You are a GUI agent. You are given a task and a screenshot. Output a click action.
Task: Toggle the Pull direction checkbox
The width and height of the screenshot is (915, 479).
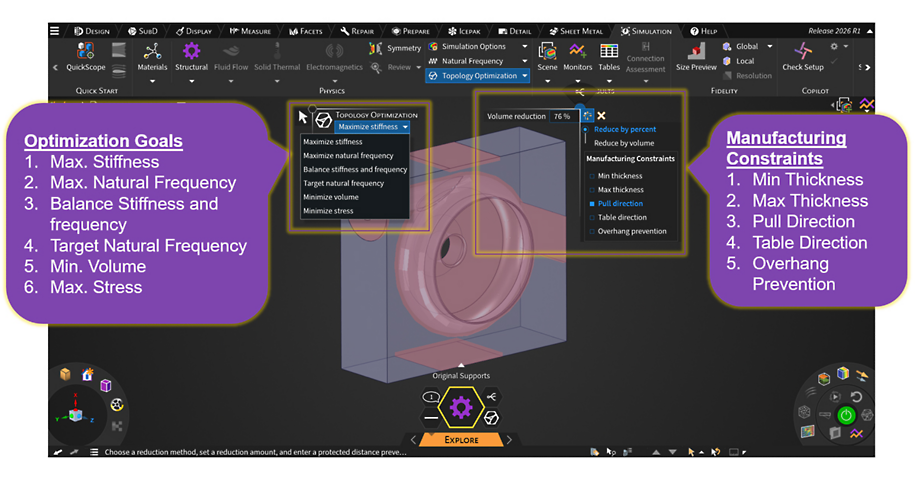click(592, 204)
